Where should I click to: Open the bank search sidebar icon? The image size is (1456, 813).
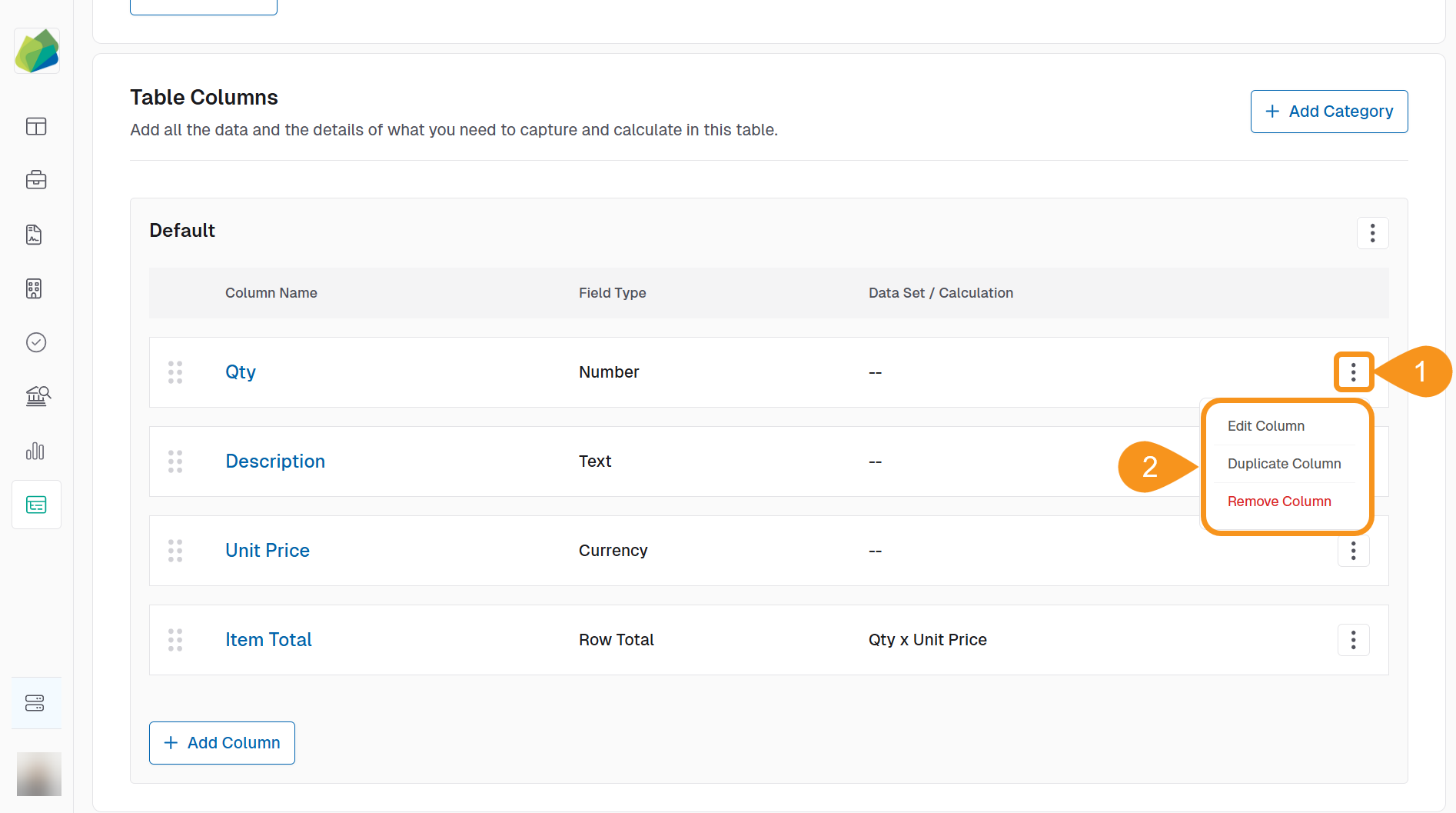(x=36, y=396)
